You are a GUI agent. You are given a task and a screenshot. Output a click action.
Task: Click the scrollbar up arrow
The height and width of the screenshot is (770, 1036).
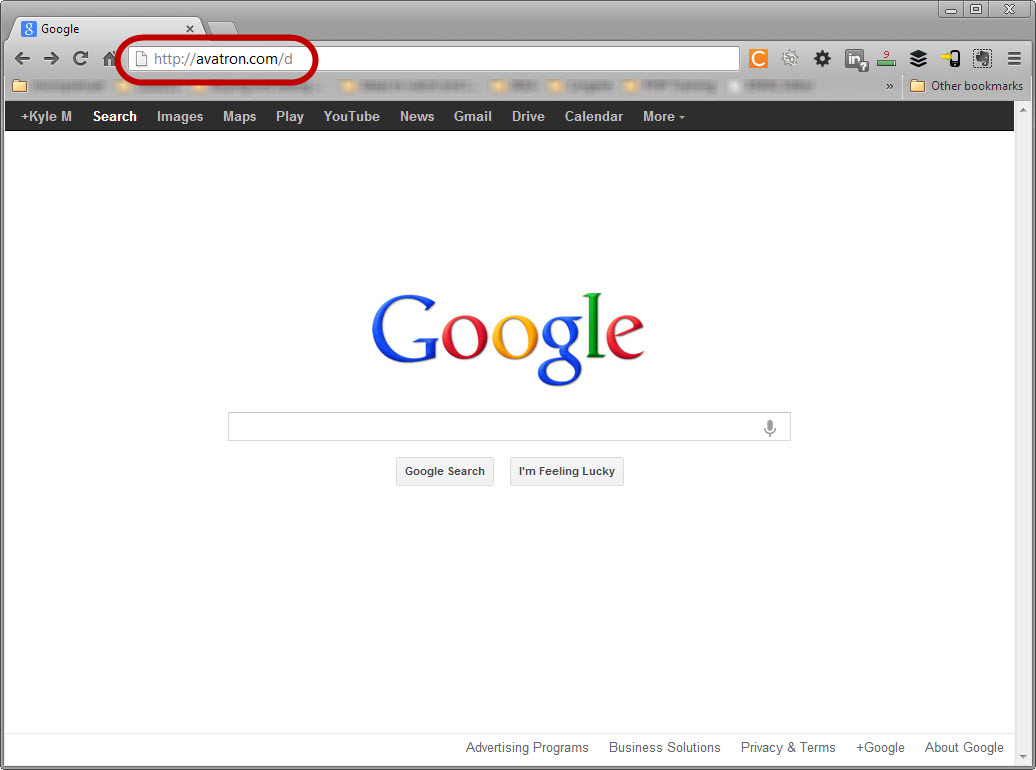[x=1024, y=110]
